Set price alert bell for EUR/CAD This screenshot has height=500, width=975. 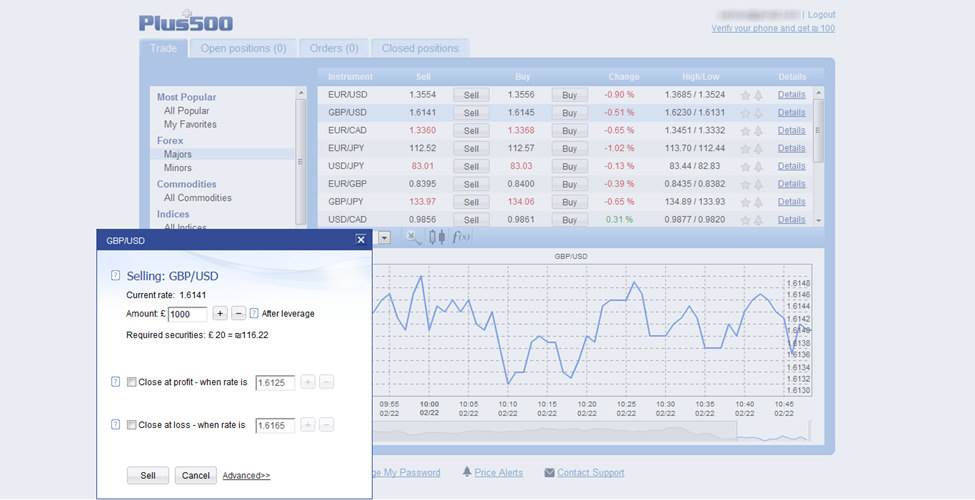pyautogui.click(x=758, y=131)
